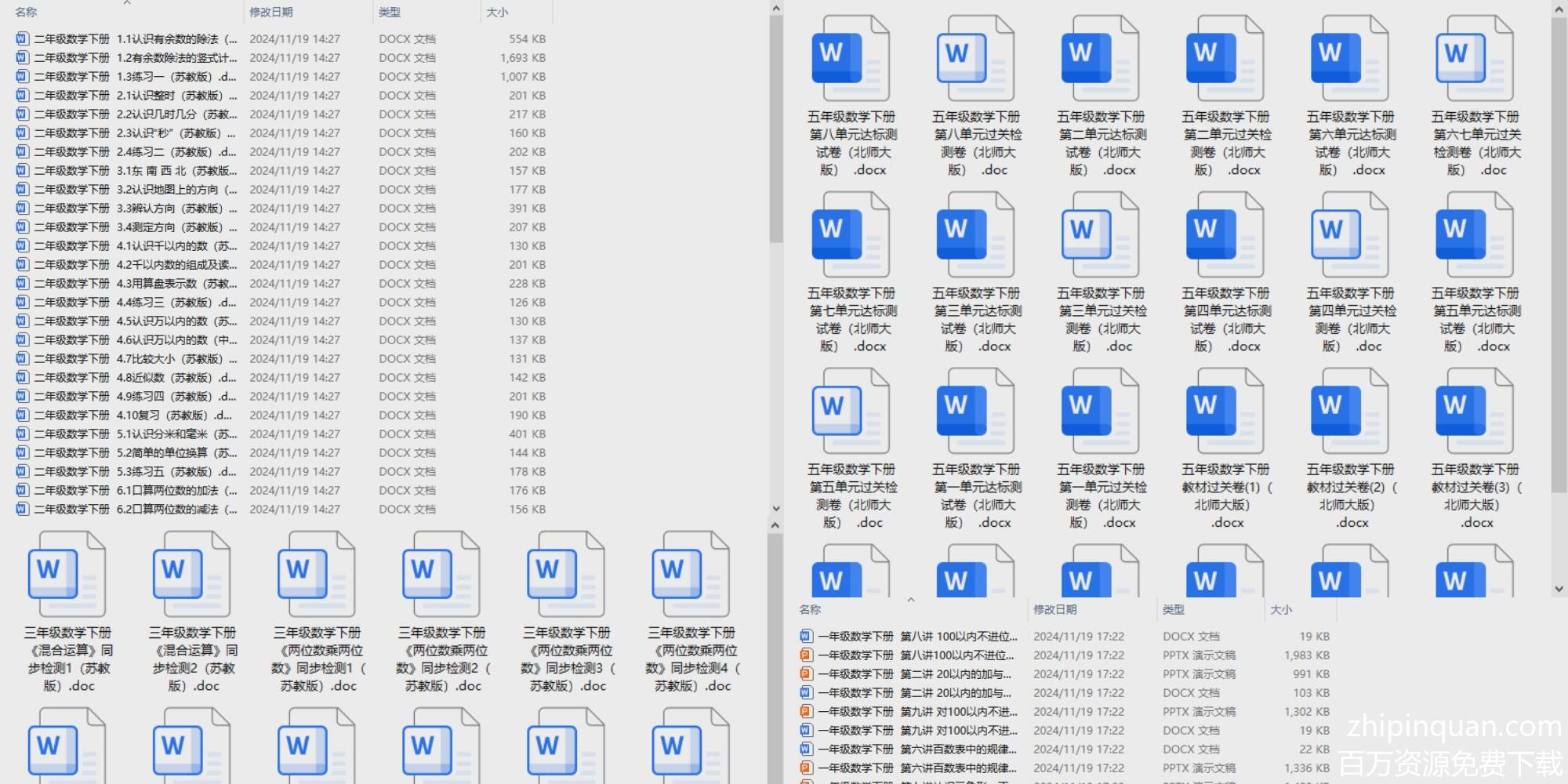Click file label 五年级 第六单元达标测试卷

coord(1350,143)
